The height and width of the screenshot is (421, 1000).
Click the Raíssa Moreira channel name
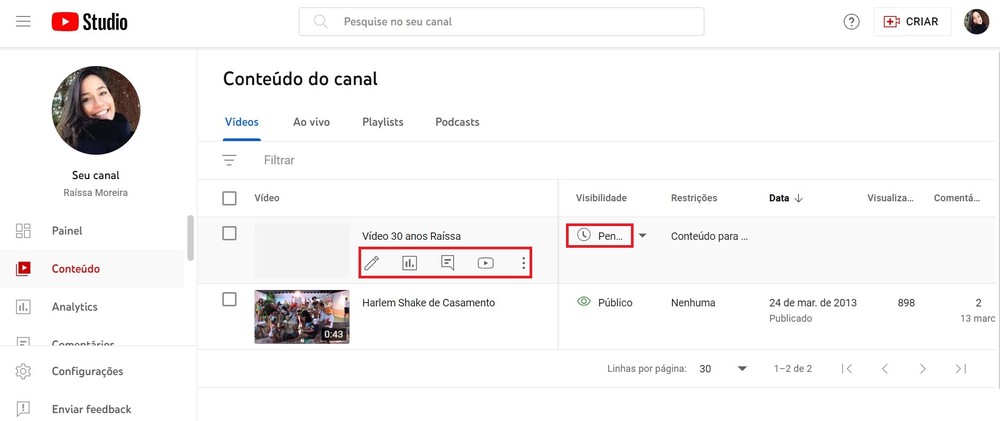(x=96, y=193)
